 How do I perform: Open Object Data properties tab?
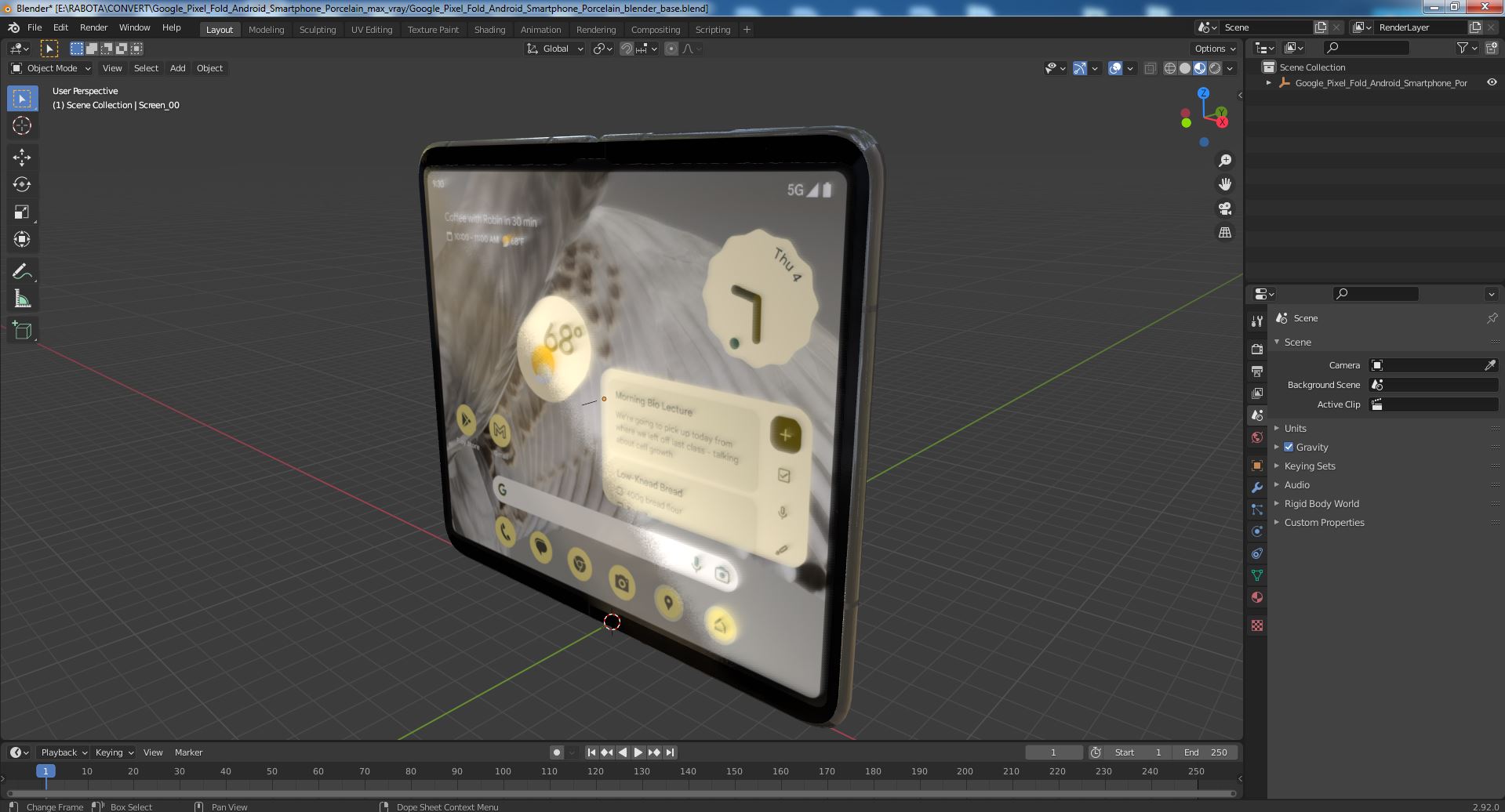[x=1257, y=575]
